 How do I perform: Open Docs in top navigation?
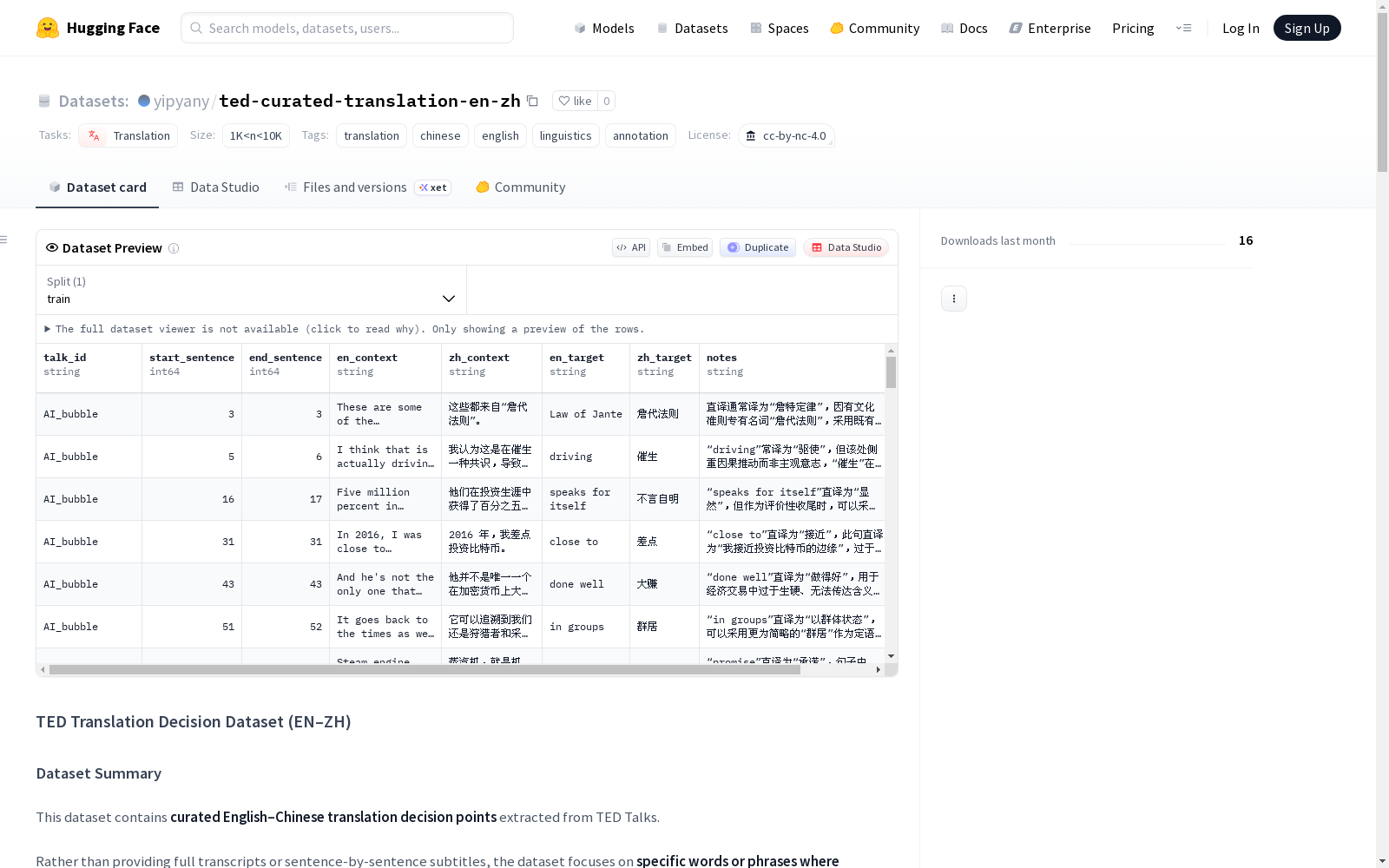pyautogui.click(x=964, y=28)
